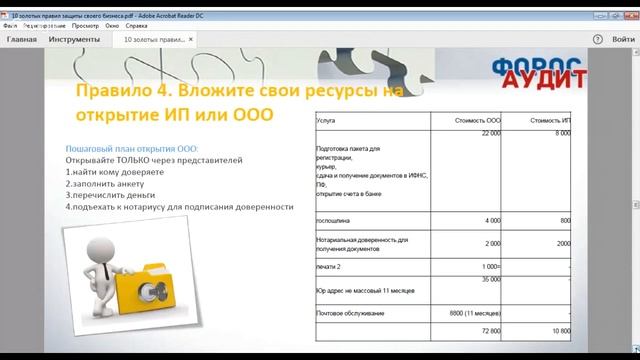The width and height of the screenshot is (640, 360).
Task: Open the Редактирование menu
Action: [x=44, y=26]
